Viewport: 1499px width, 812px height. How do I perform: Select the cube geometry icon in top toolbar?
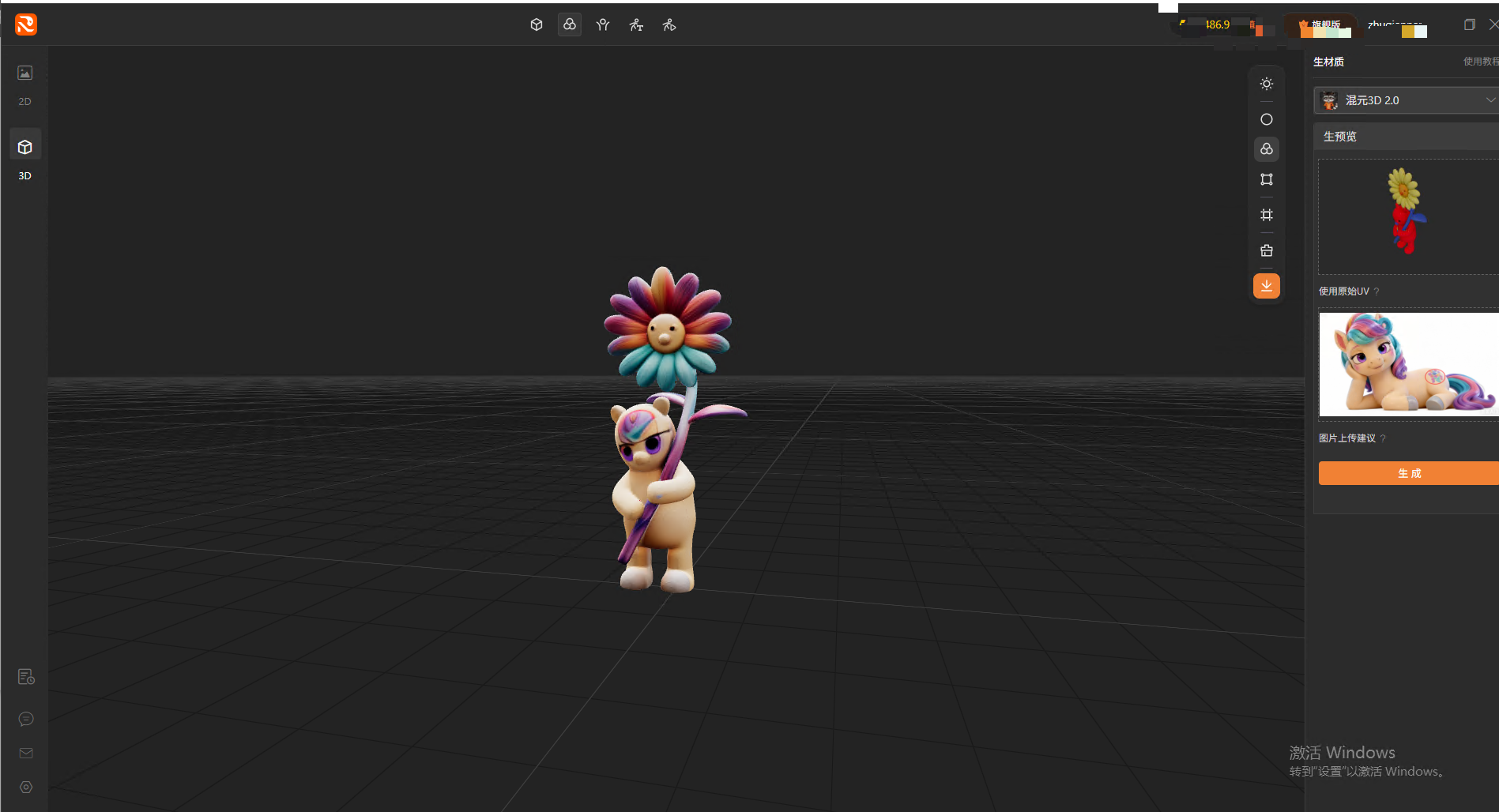pos(537,24)
